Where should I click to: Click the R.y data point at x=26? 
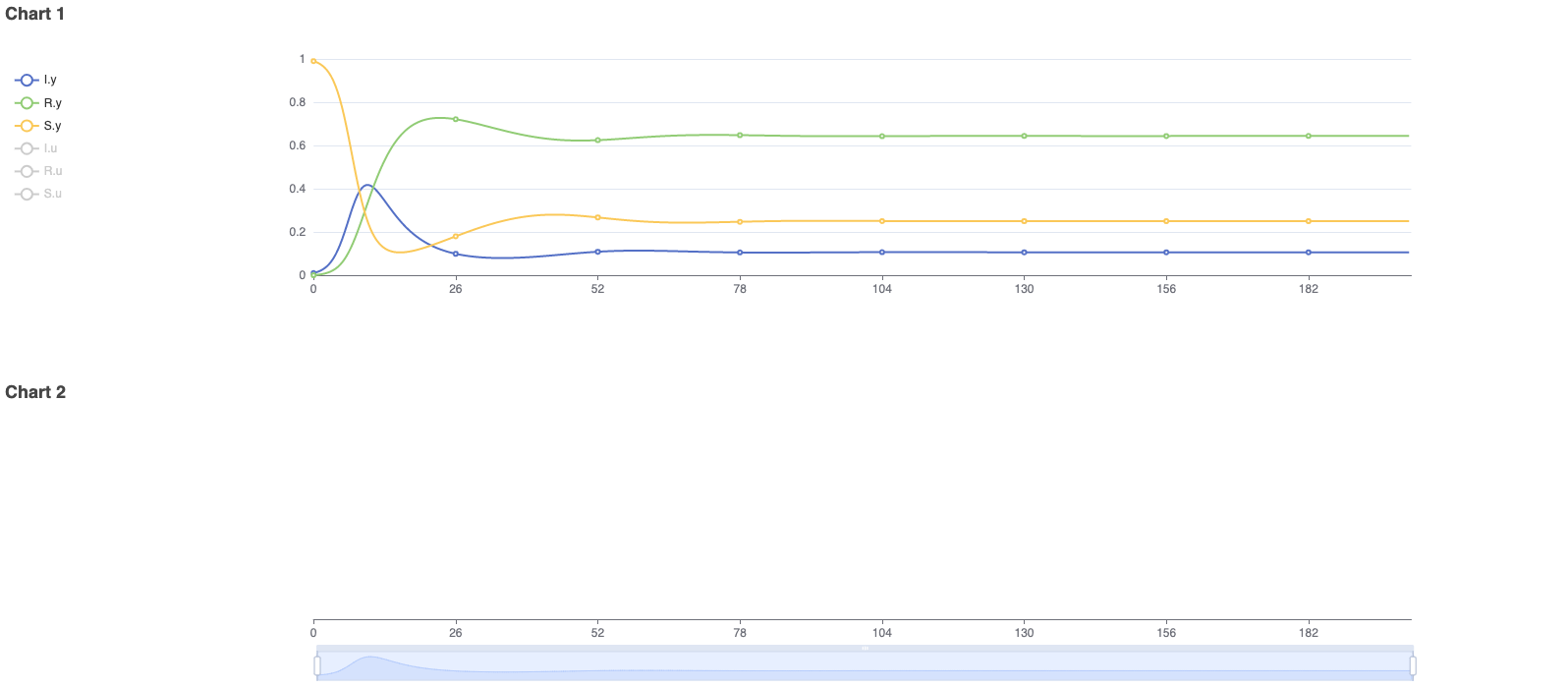(456, 119)
